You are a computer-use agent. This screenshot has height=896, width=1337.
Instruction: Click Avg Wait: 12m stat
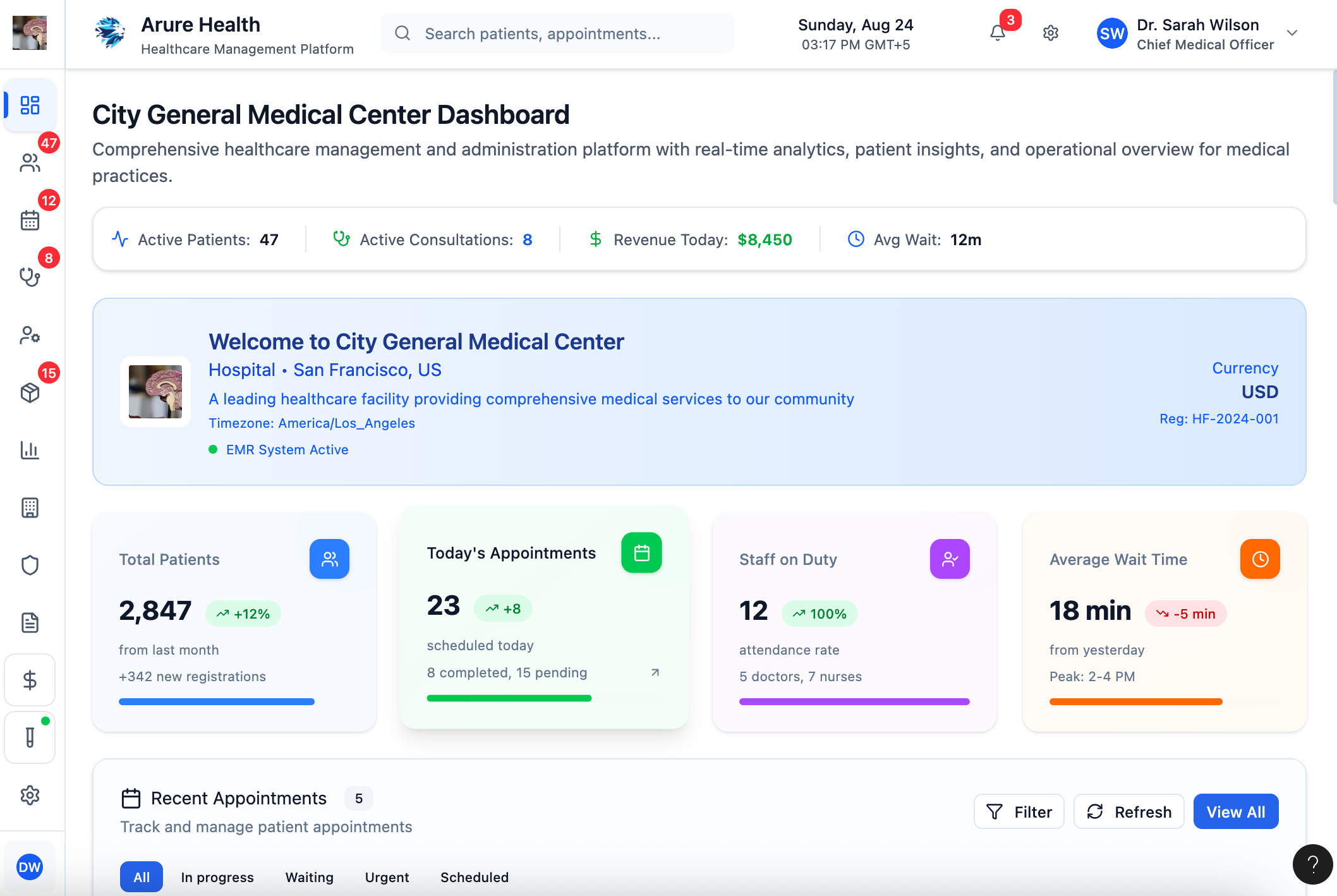(914, 239)
